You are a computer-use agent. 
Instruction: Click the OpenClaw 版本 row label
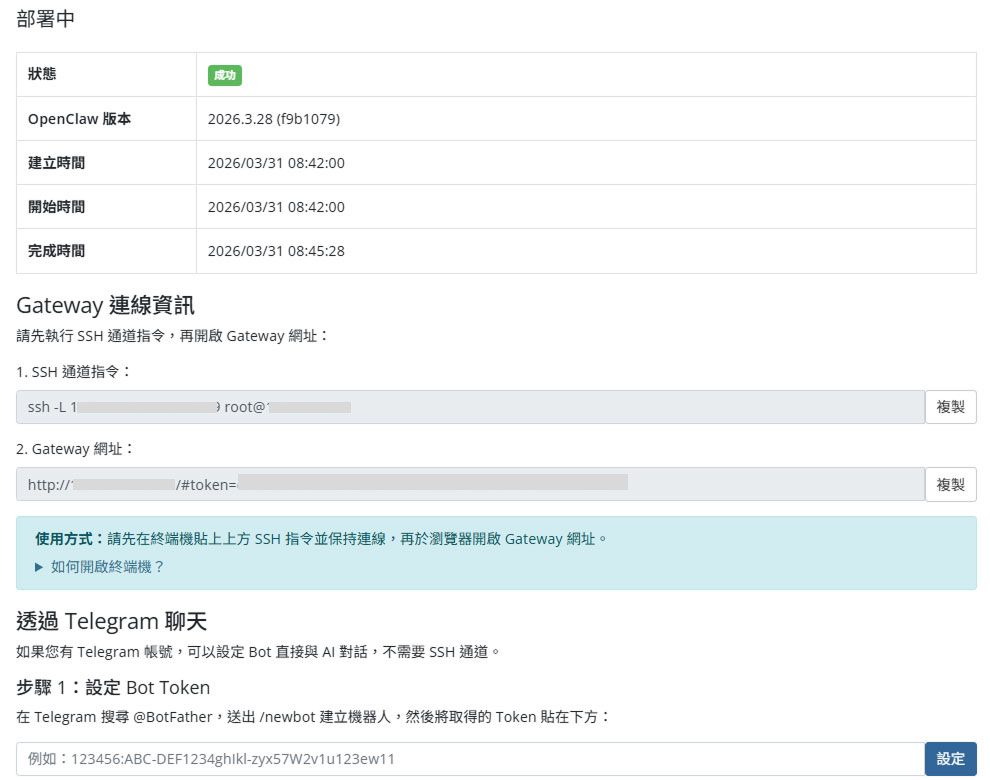(x=79, y=119)
